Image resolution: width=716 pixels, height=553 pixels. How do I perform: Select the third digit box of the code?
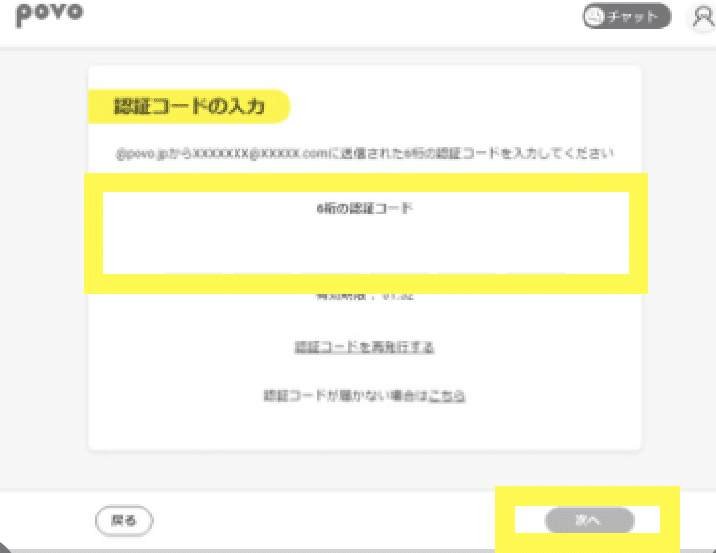[x=332, y=251]
